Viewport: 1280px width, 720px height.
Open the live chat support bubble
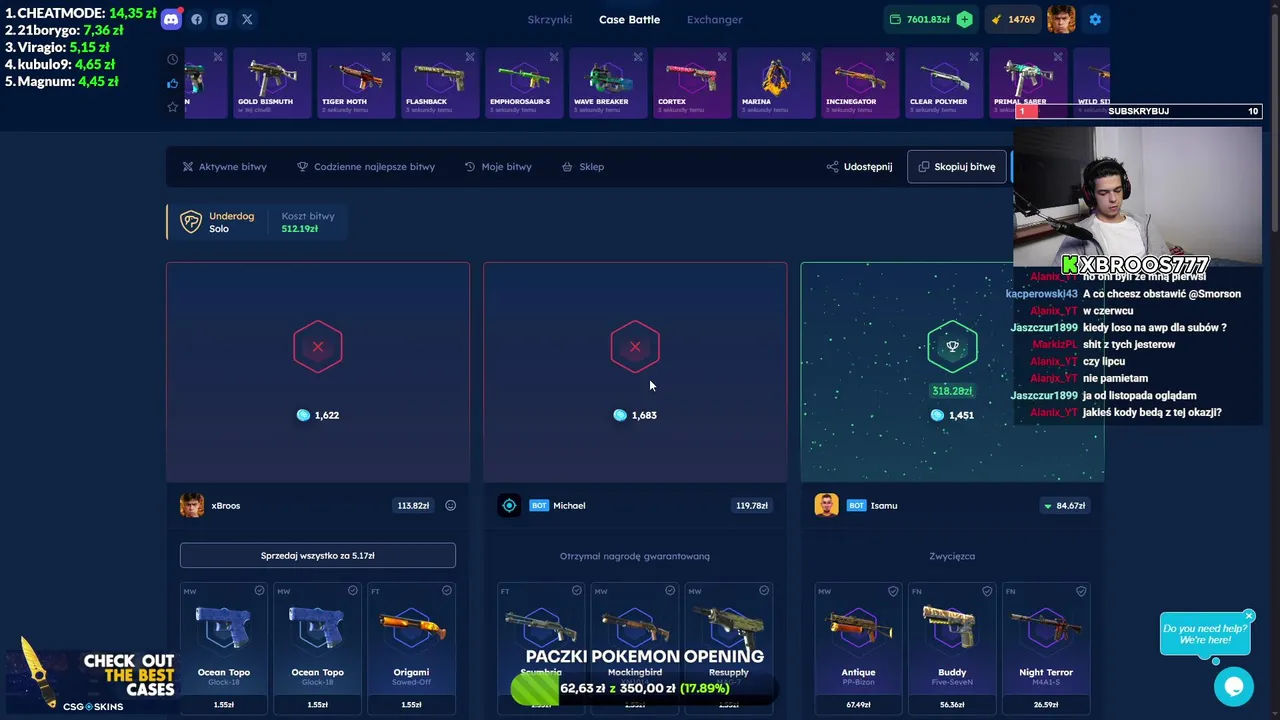click(x=1234, y=686)
